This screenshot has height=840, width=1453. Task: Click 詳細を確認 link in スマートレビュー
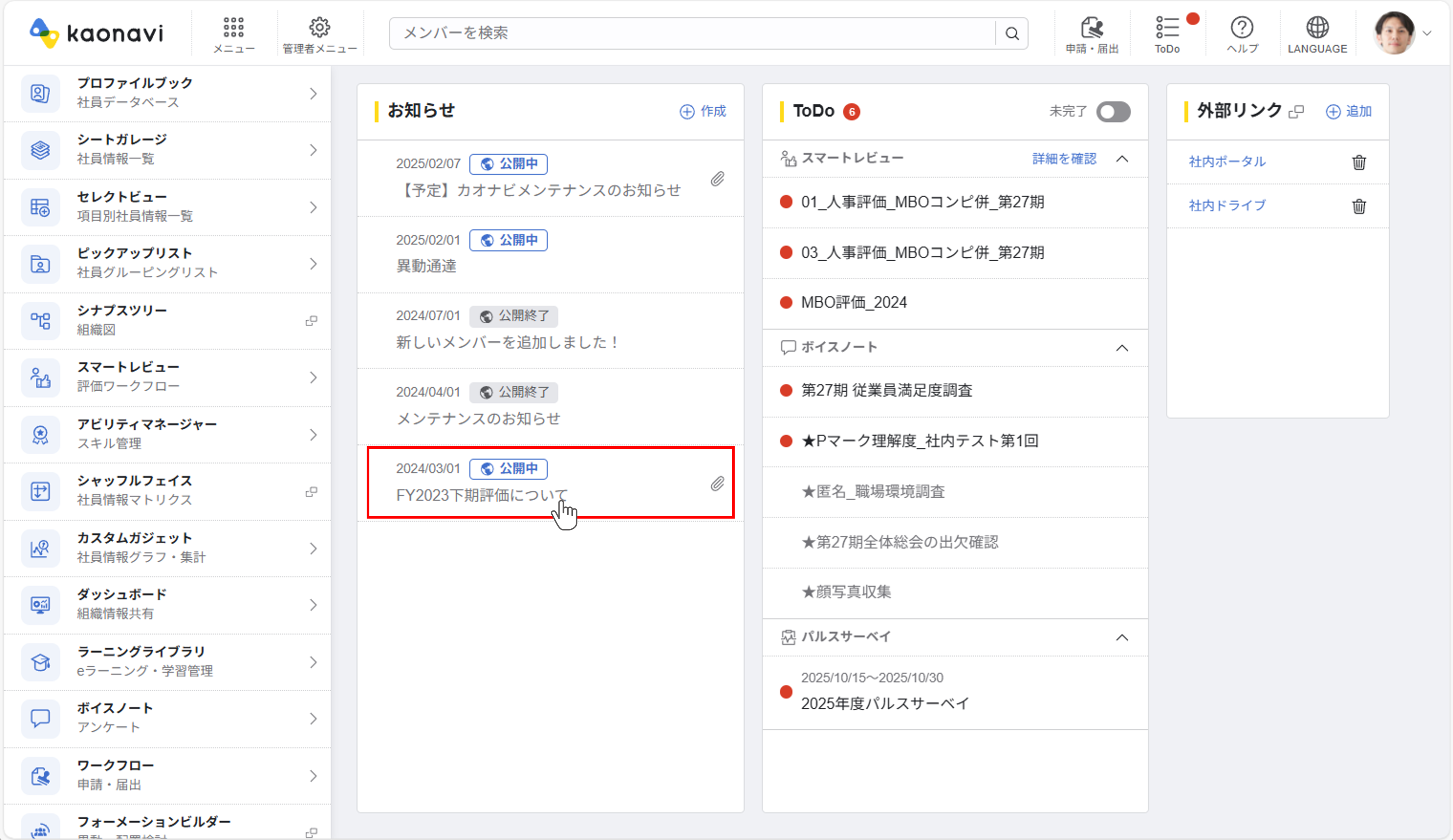click(1064, 158)
